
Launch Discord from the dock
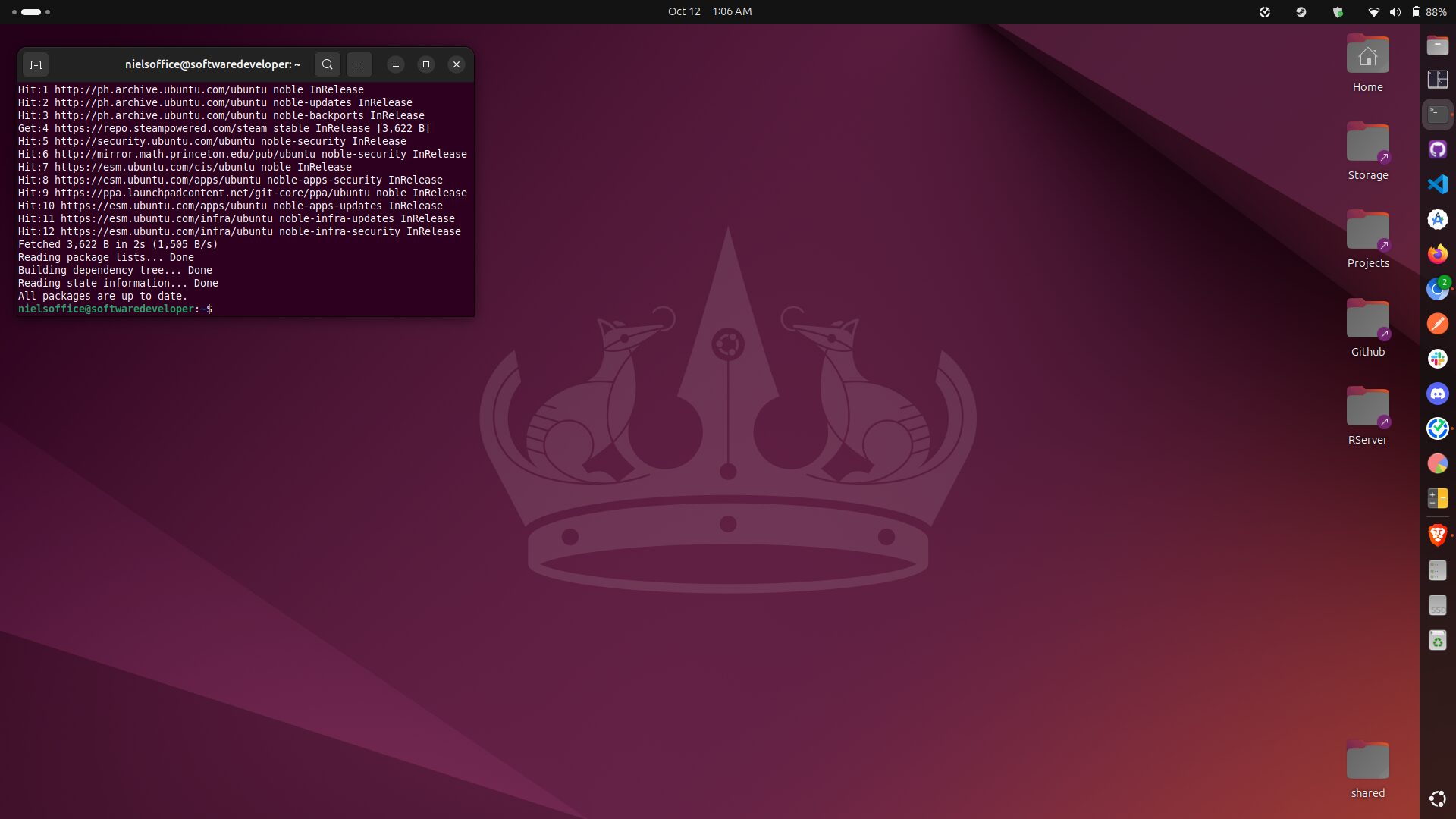pyautogui.click(x=1437, y=394)
